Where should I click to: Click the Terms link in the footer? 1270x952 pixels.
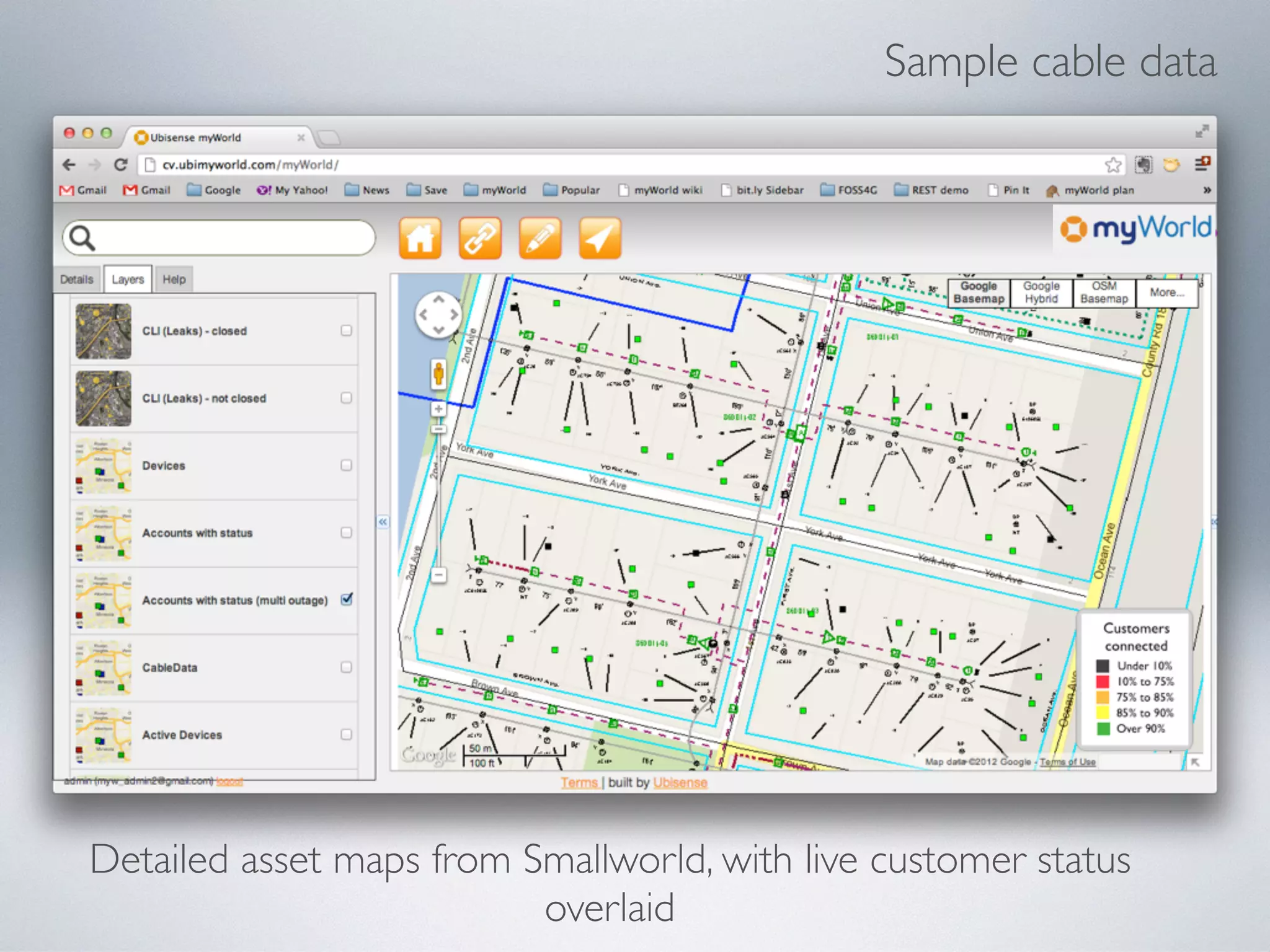pos(580,783)
